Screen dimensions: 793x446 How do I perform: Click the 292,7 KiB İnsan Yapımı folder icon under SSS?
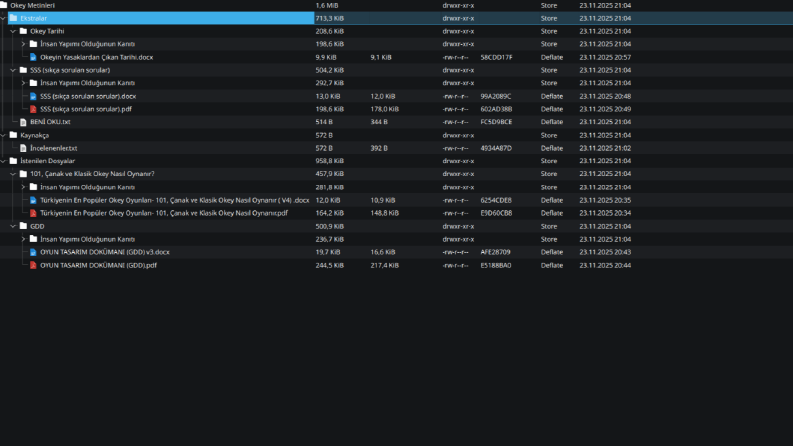pos(33,83)
